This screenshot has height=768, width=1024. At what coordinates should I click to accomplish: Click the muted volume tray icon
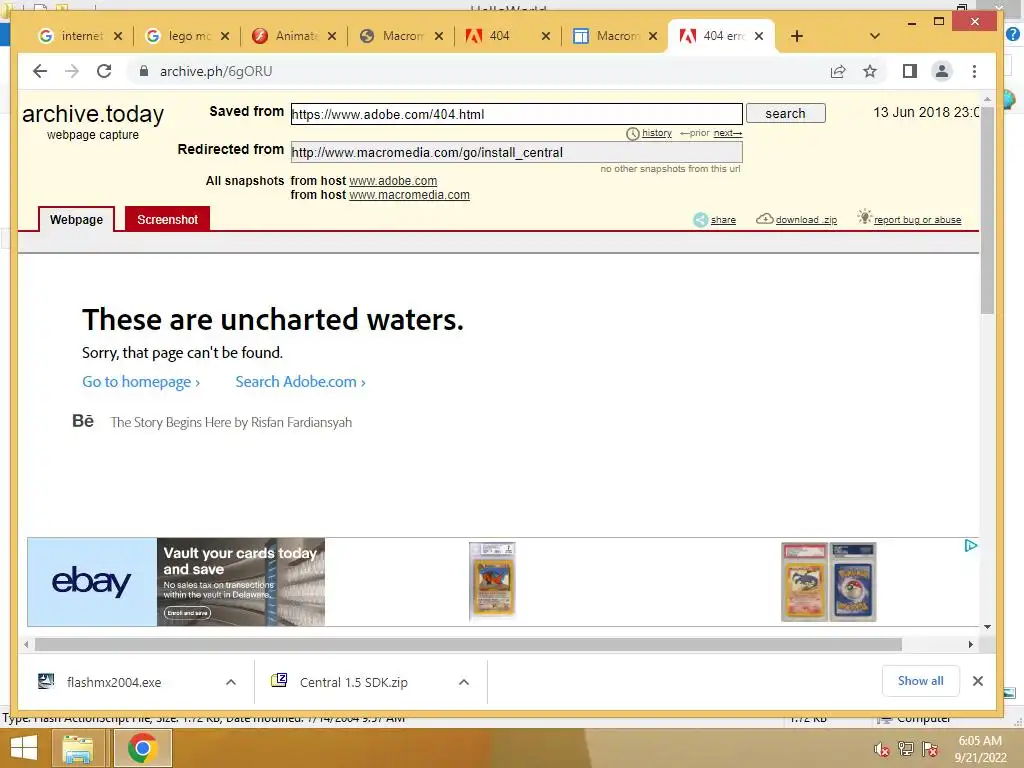pos(882,750)
